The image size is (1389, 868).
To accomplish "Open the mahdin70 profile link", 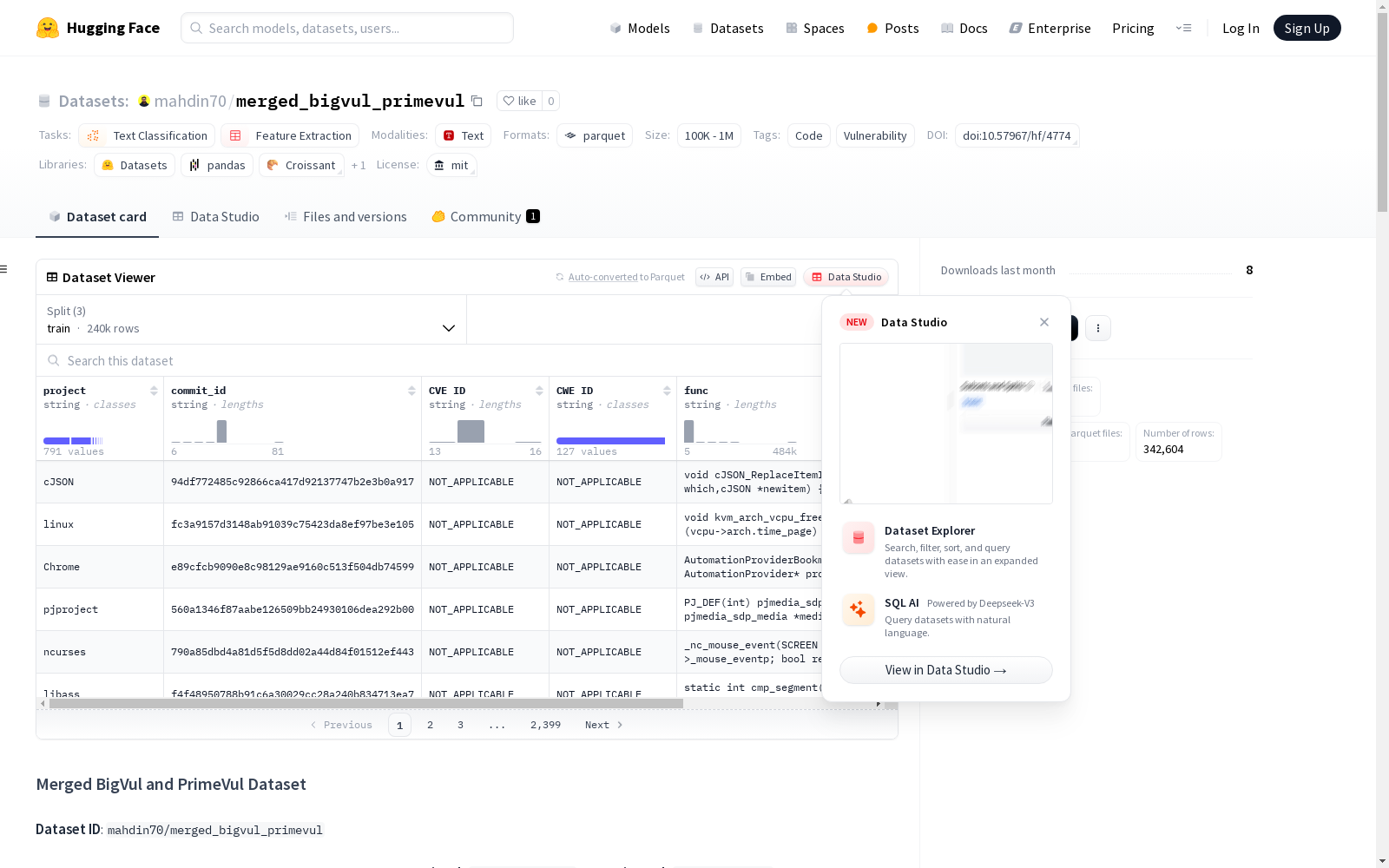I will coord(190,102).
